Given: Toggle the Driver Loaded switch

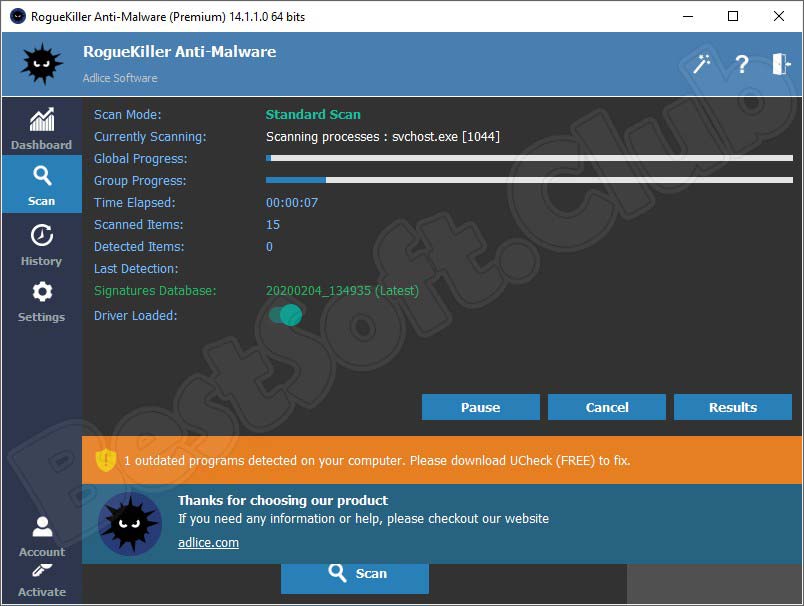Looking at the screenshot, I should tap(285, 315).
